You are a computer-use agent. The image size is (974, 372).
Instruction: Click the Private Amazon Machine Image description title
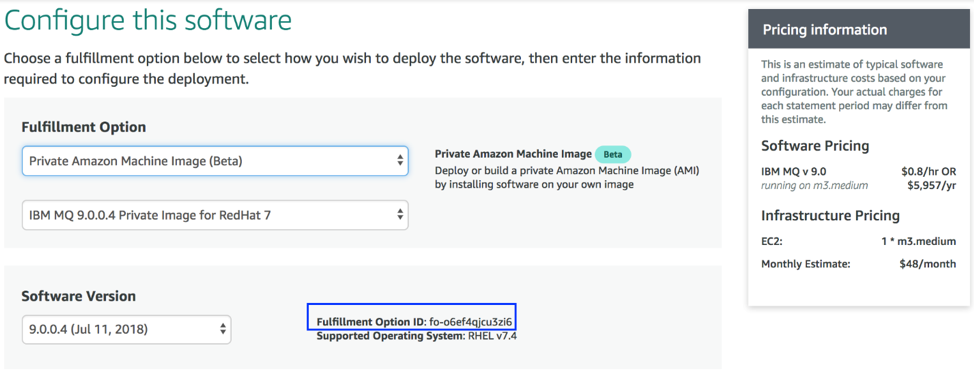513,154
